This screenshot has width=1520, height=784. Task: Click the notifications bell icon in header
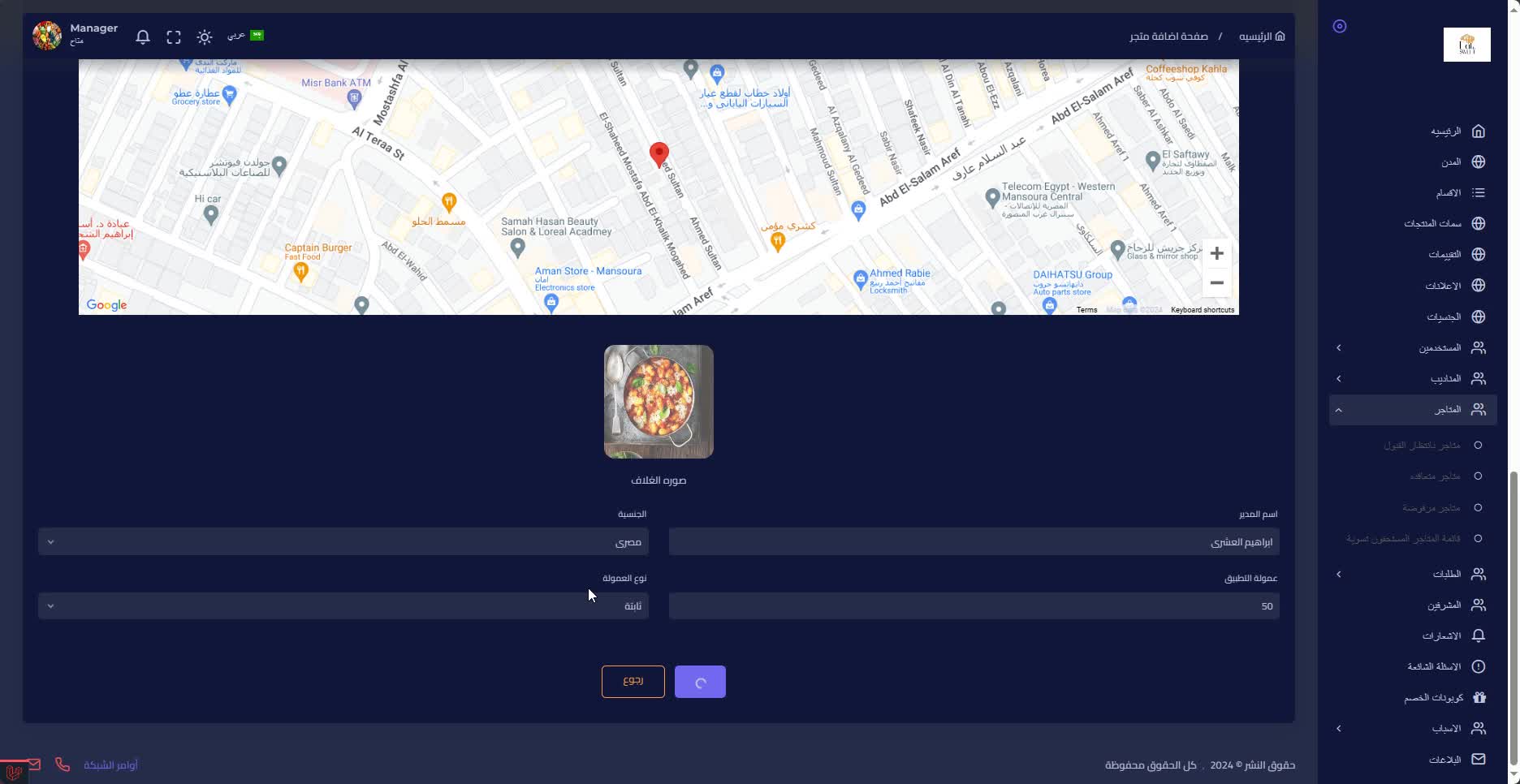(x=143, y=37)
